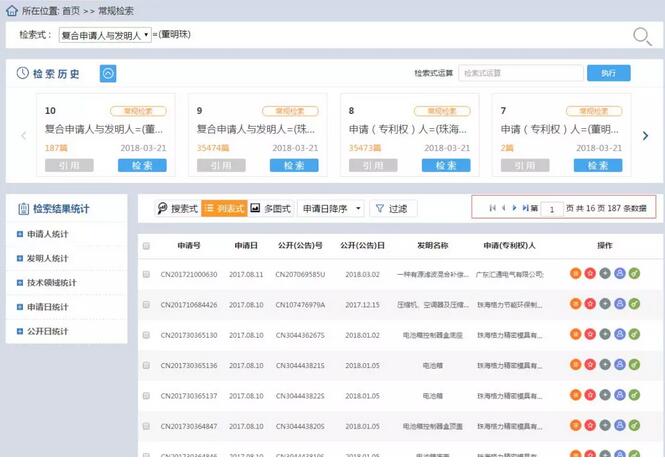Click green icon in row CN201730364847
Image resolution: width=665 pixels, height=470 pixels.
[x=634, y=425]
